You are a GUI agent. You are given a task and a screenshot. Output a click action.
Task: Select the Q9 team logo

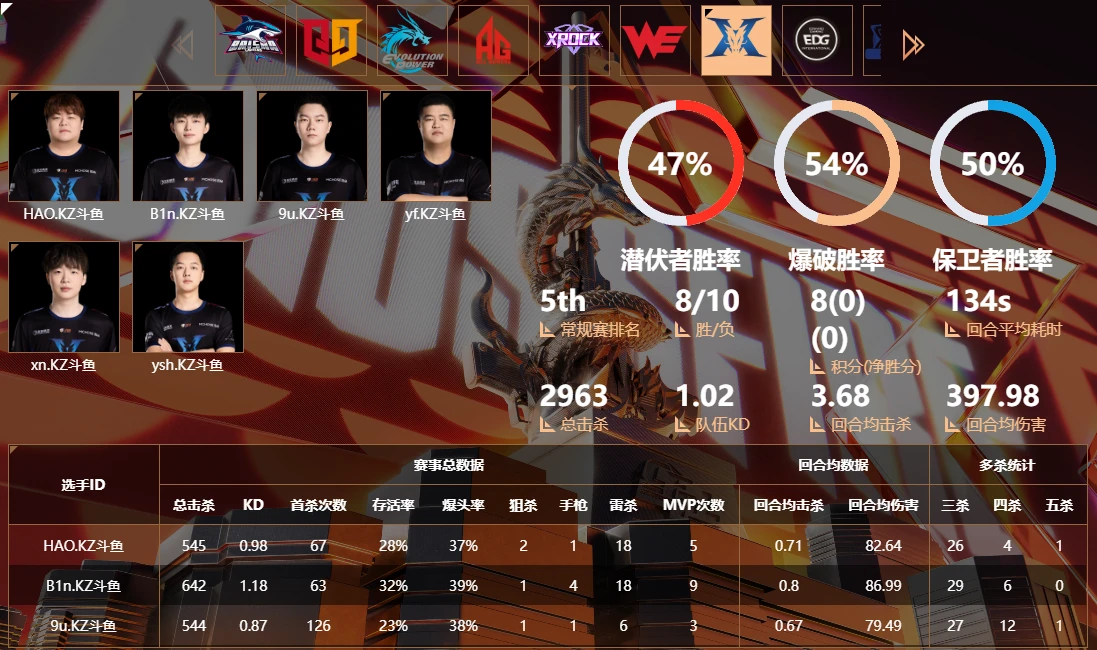(332, 41)
